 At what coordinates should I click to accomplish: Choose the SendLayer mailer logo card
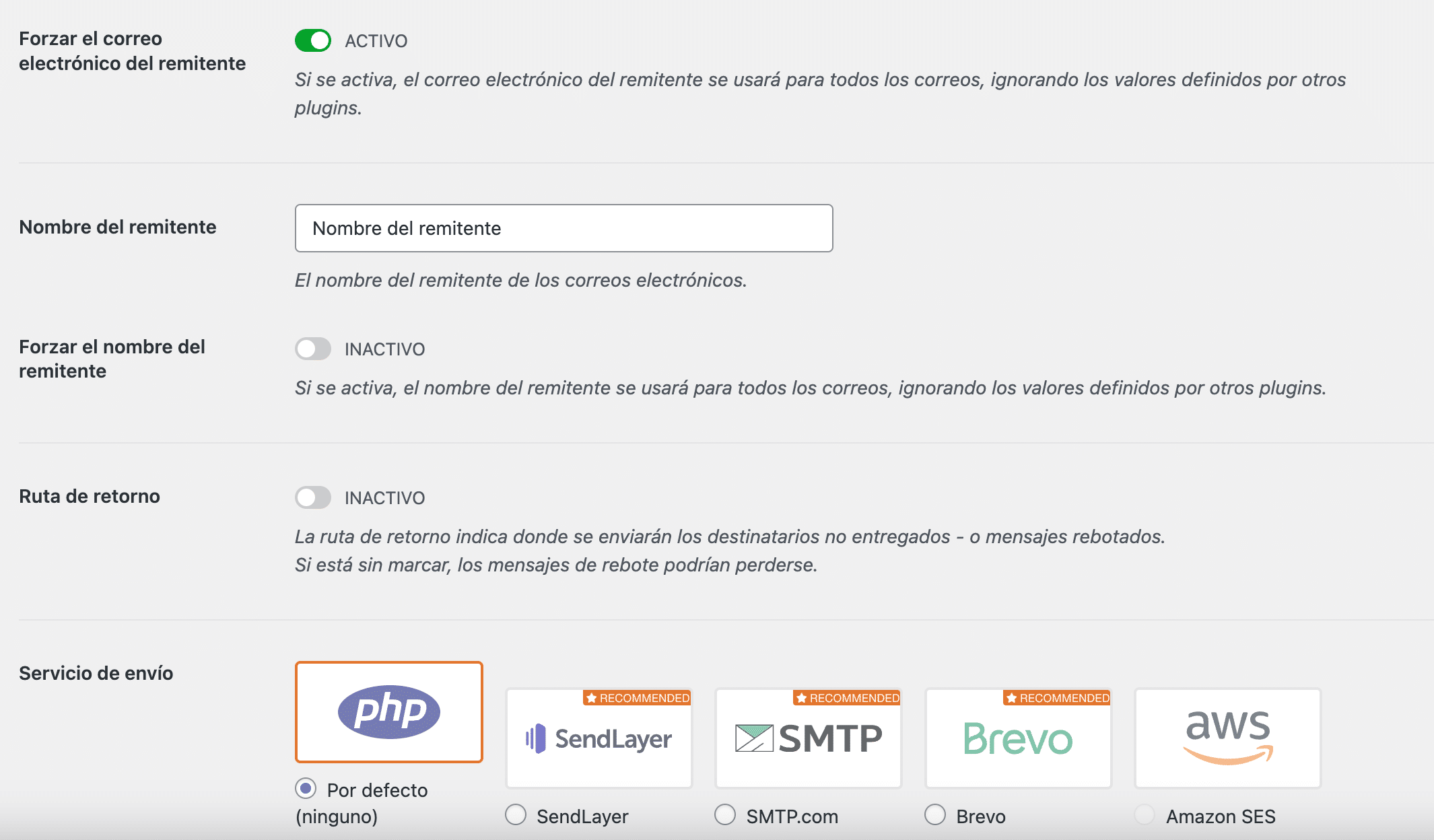[599, 738]
